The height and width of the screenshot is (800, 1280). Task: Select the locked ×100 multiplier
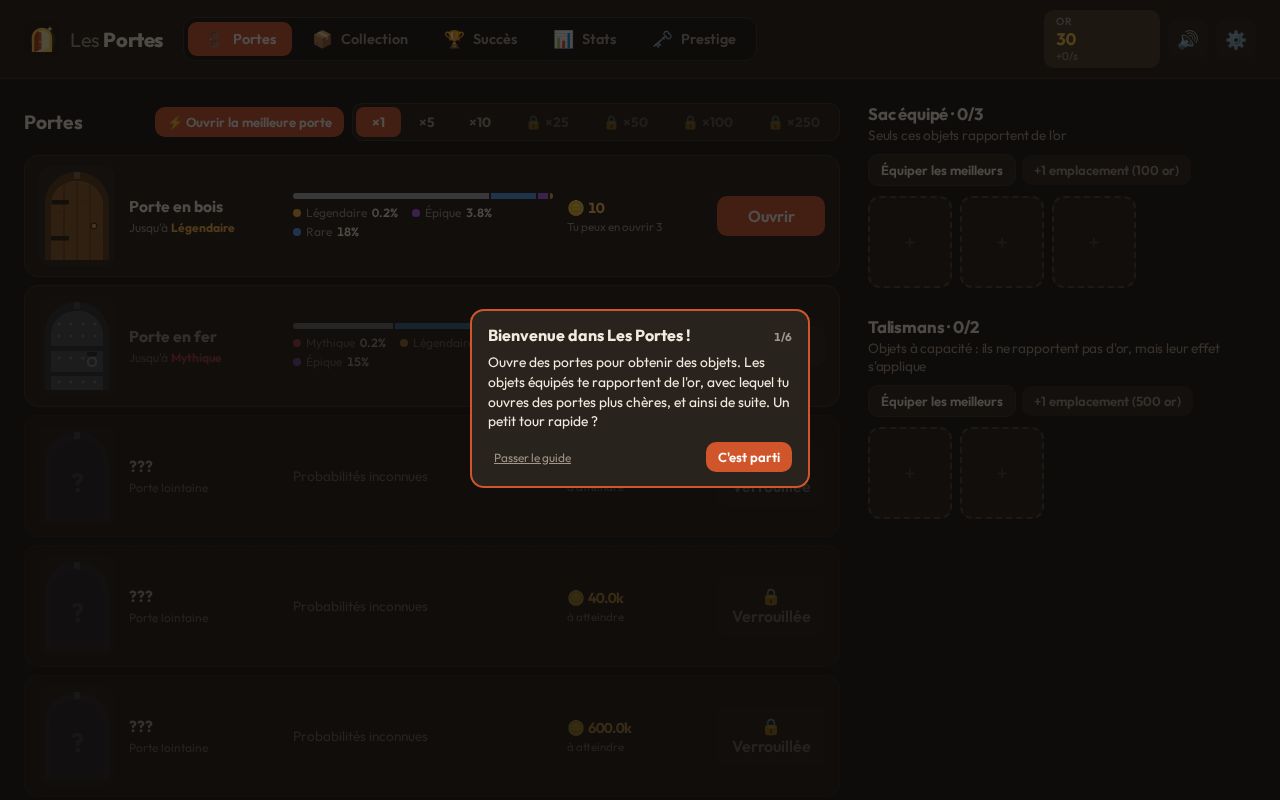coord(708,122)
